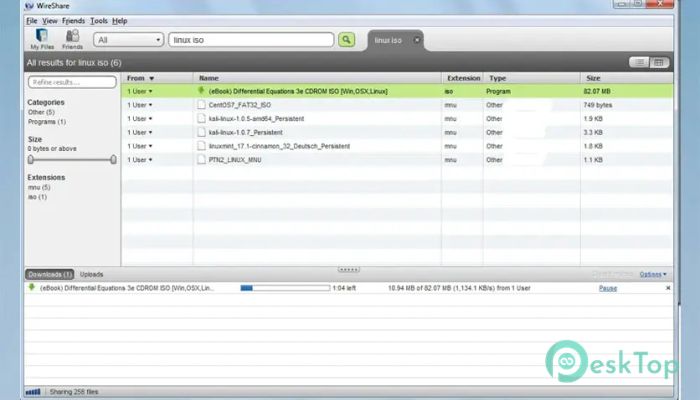Click the green search magnifier button
This screenshot has width=700, height=400.
click(x=346, y=40)
